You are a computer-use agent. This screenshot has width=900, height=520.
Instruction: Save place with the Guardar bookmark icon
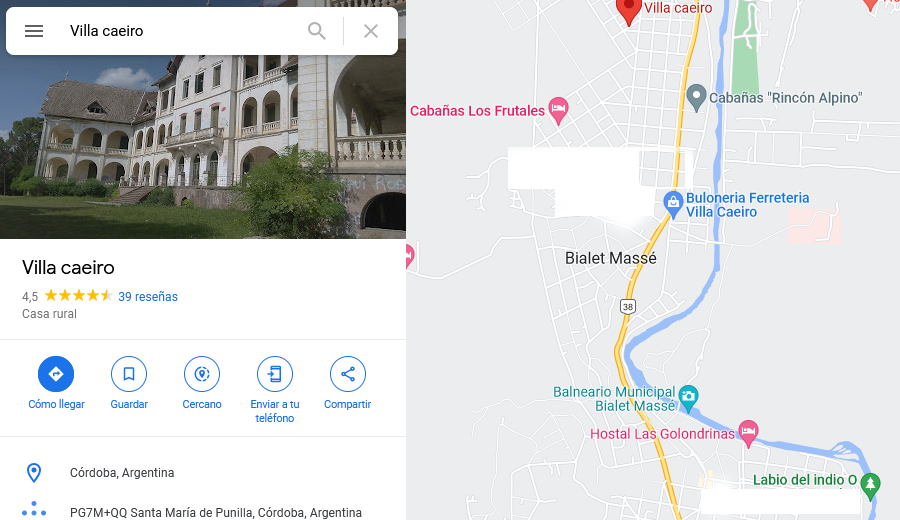coord(129,374)
